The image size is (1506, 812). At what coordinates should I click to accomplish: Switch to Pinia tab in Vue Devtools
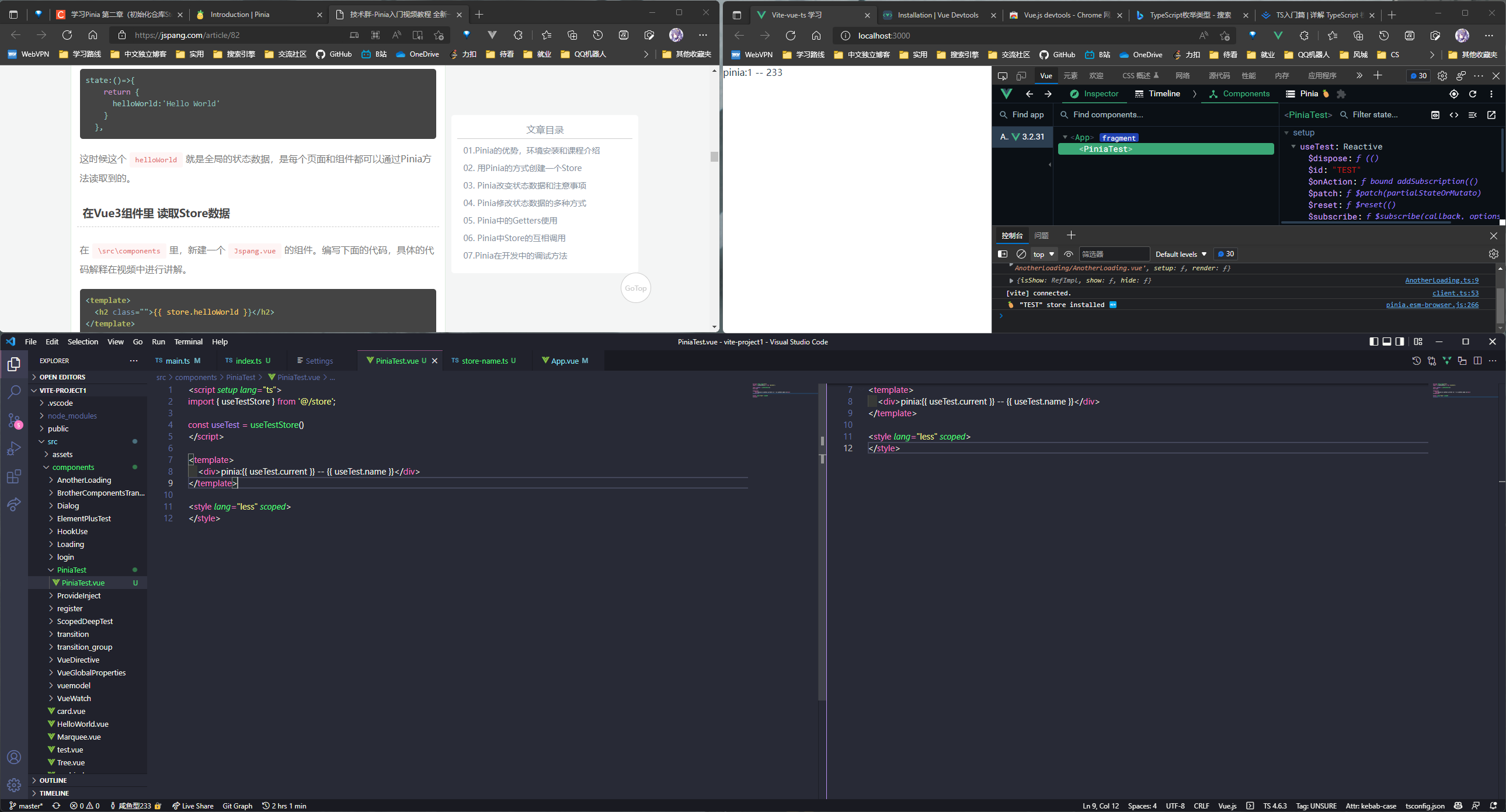click(x=1309, y=93)
